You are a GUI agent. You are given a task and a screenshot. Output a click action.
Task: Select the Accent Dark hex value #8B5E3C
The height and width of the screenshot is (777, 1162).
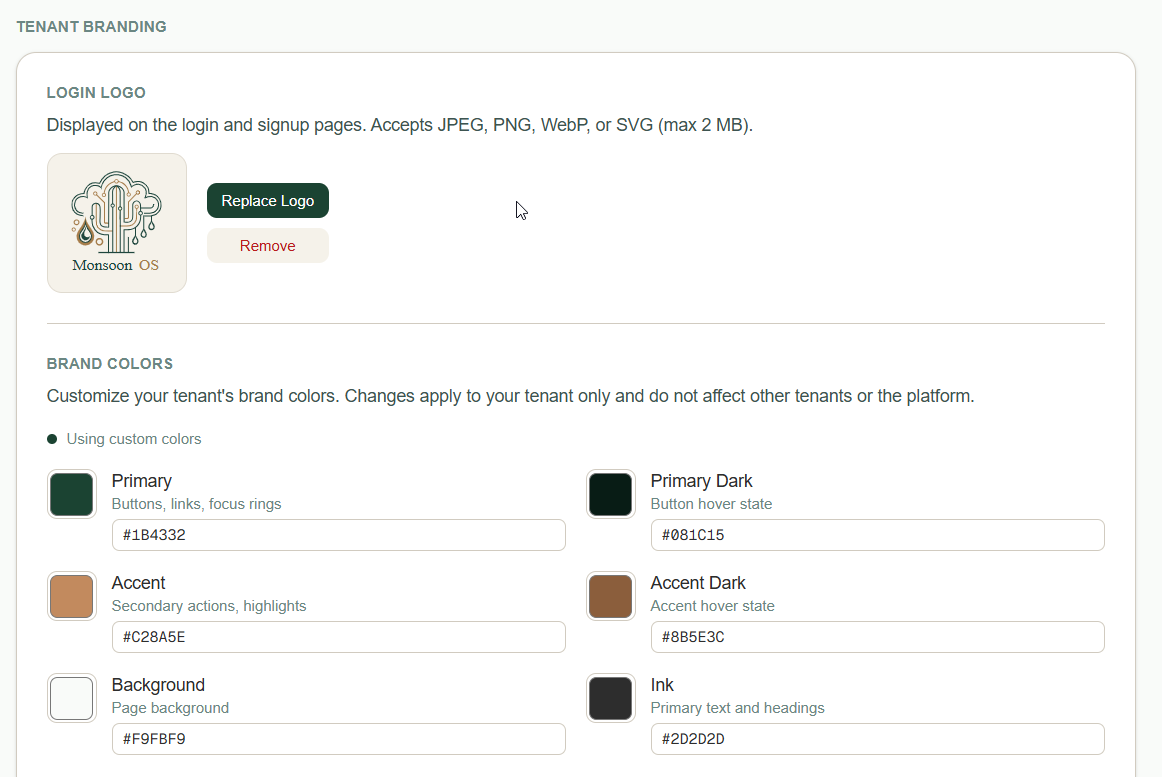pyautogui.click(x=877, y=637)
